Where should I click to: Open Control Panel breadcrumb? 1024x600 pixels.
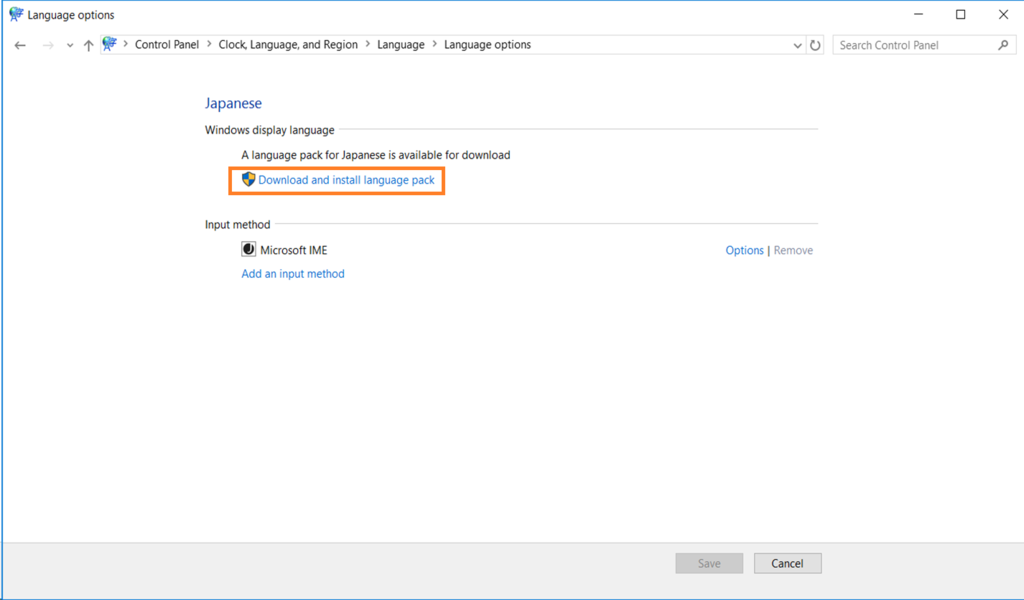click(167, 44)
